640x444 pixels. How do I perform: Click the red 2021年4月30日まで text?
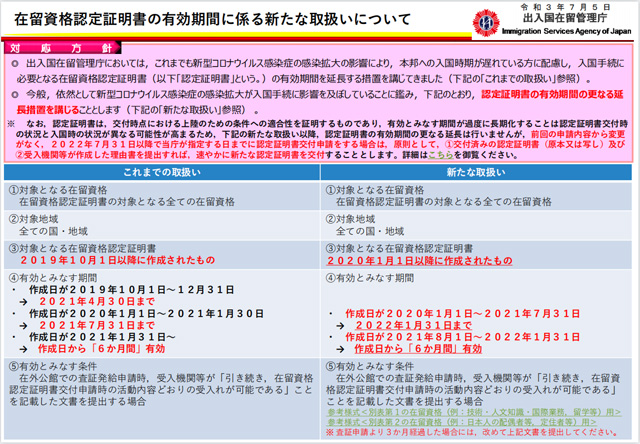[x=97, y=302]
